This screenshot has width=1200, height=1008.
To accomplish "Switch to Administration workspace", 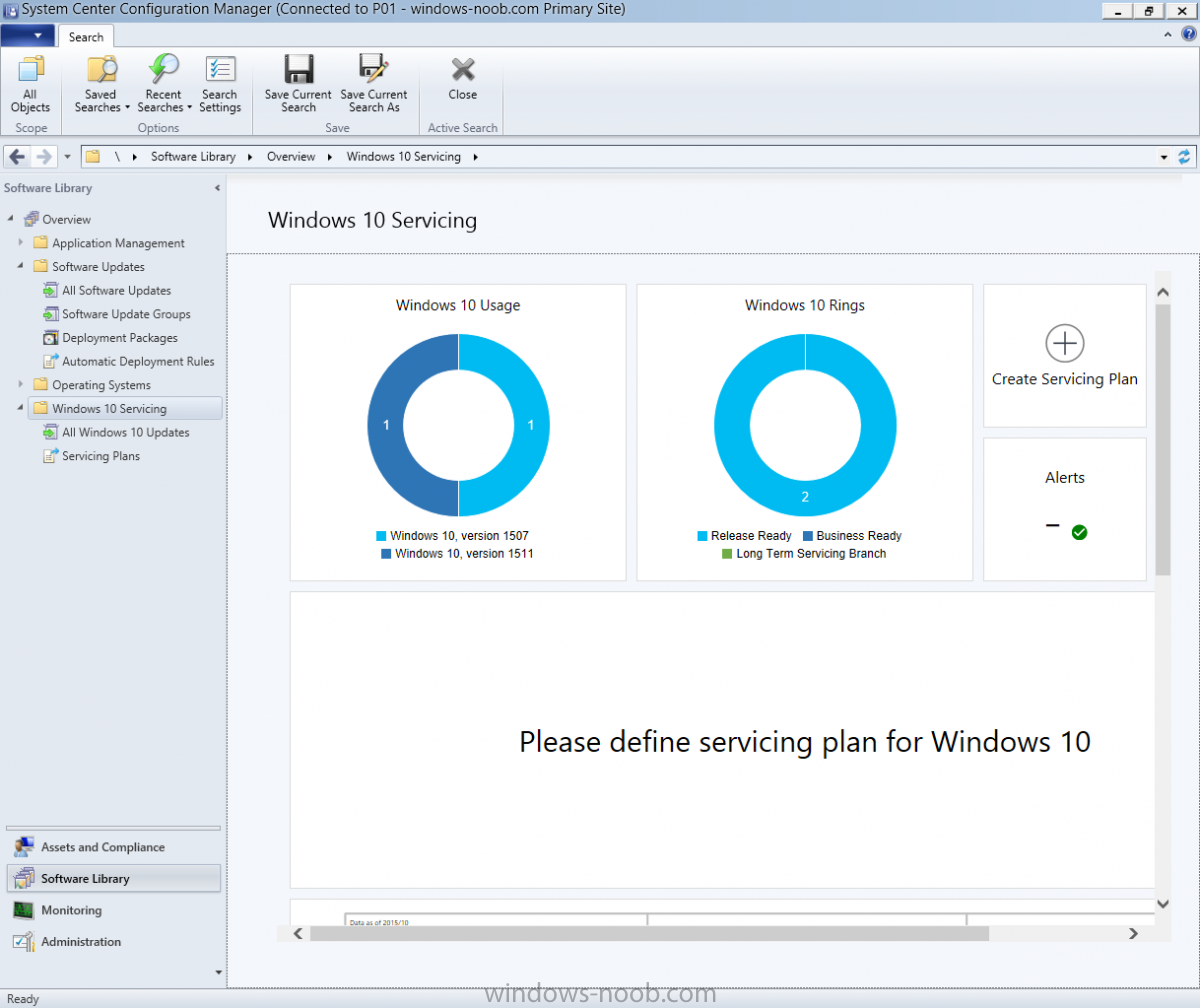I will coord(113,942).
